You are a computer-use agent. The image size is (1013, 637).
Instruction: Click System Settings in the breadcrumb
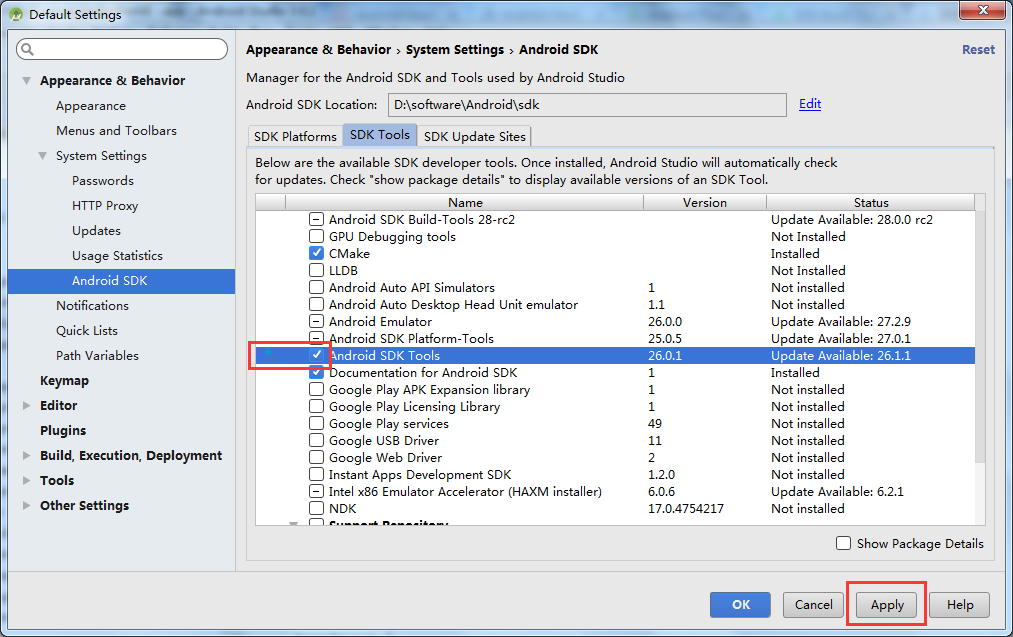tap(455, 50)
